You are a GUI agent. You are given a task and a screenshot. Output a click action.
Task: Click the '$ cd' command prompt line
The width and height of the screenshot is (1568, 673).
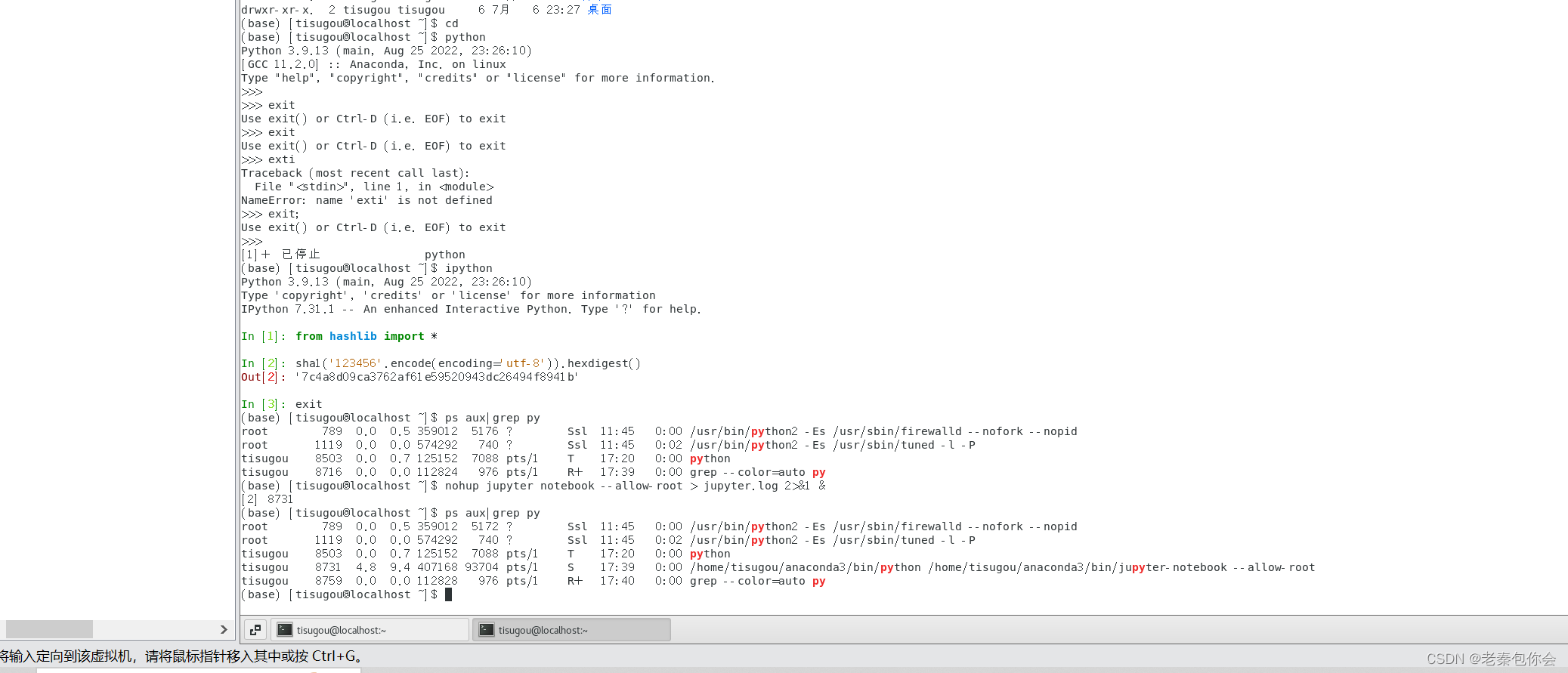click(x=350, y=23)
